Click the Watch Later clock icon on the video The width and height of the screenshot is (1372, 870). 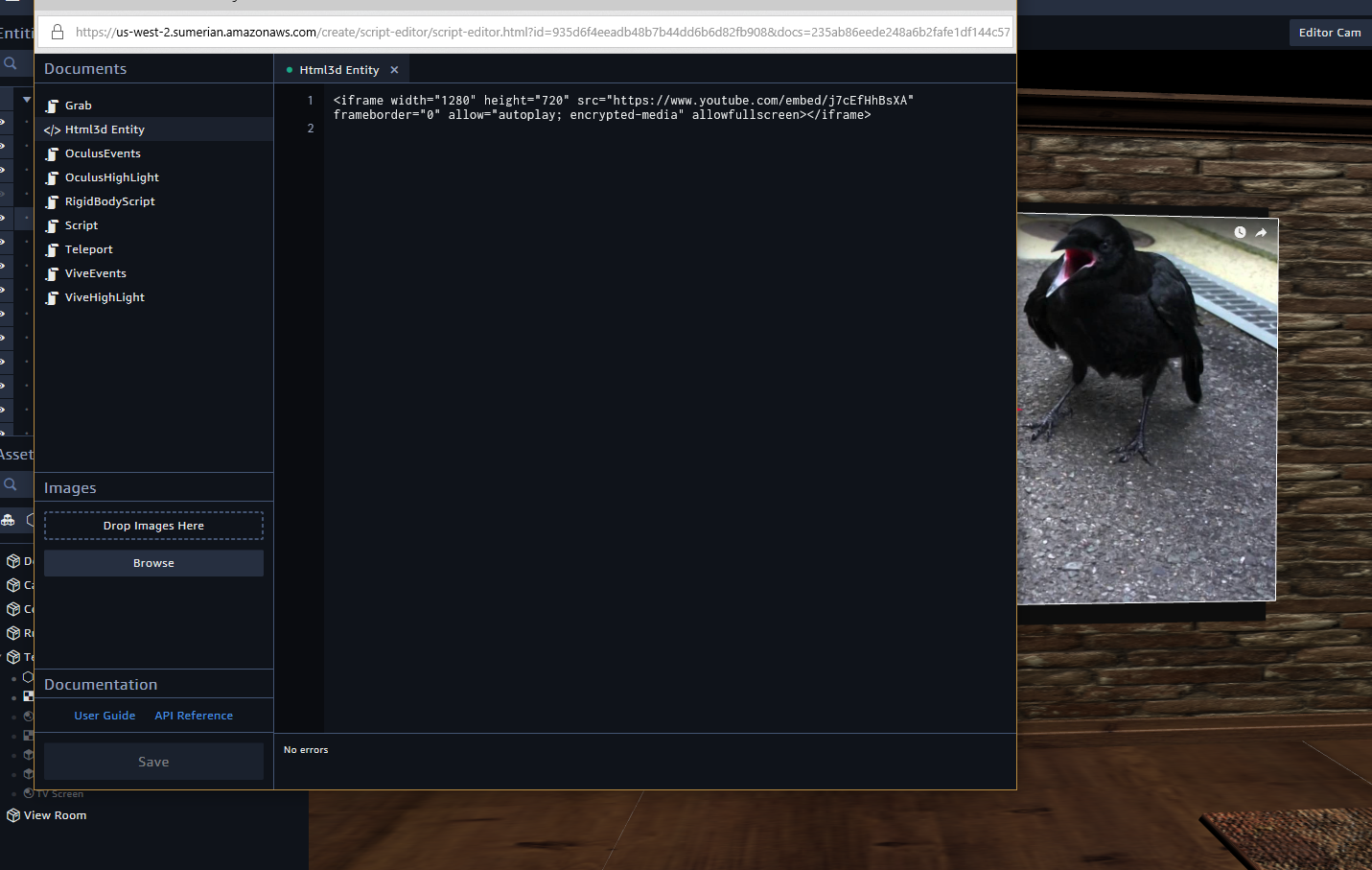click(1240, 232)
